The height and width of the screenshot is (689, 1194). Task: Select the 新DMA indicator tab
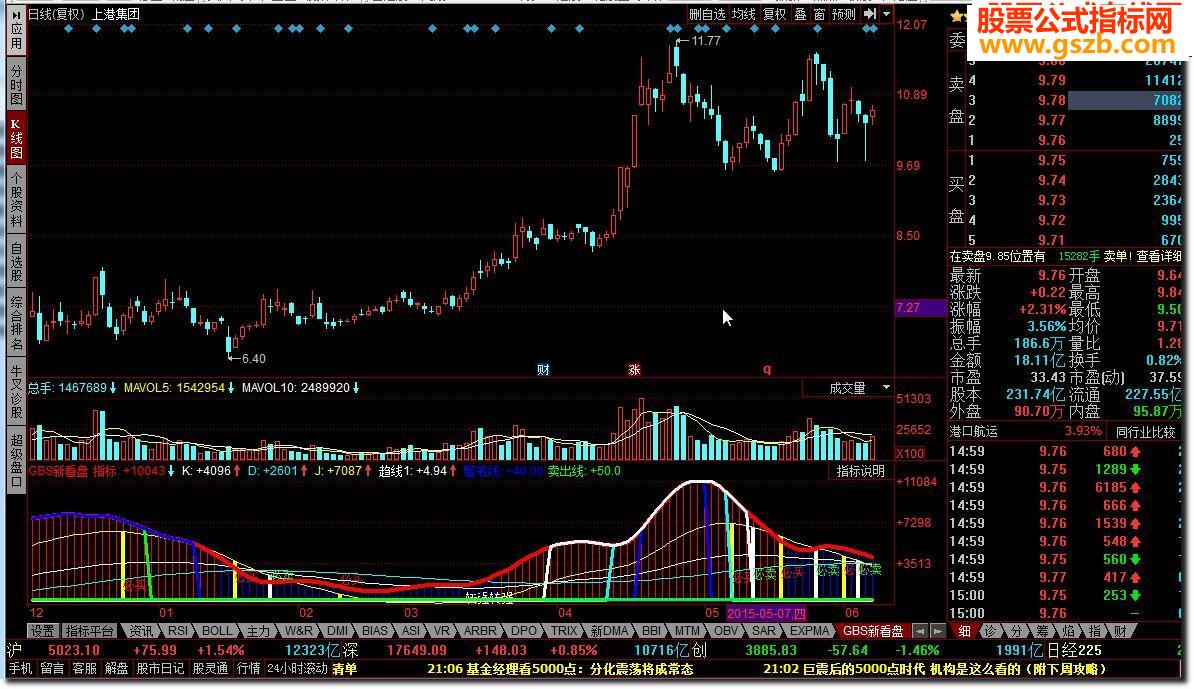coord(609,631)
